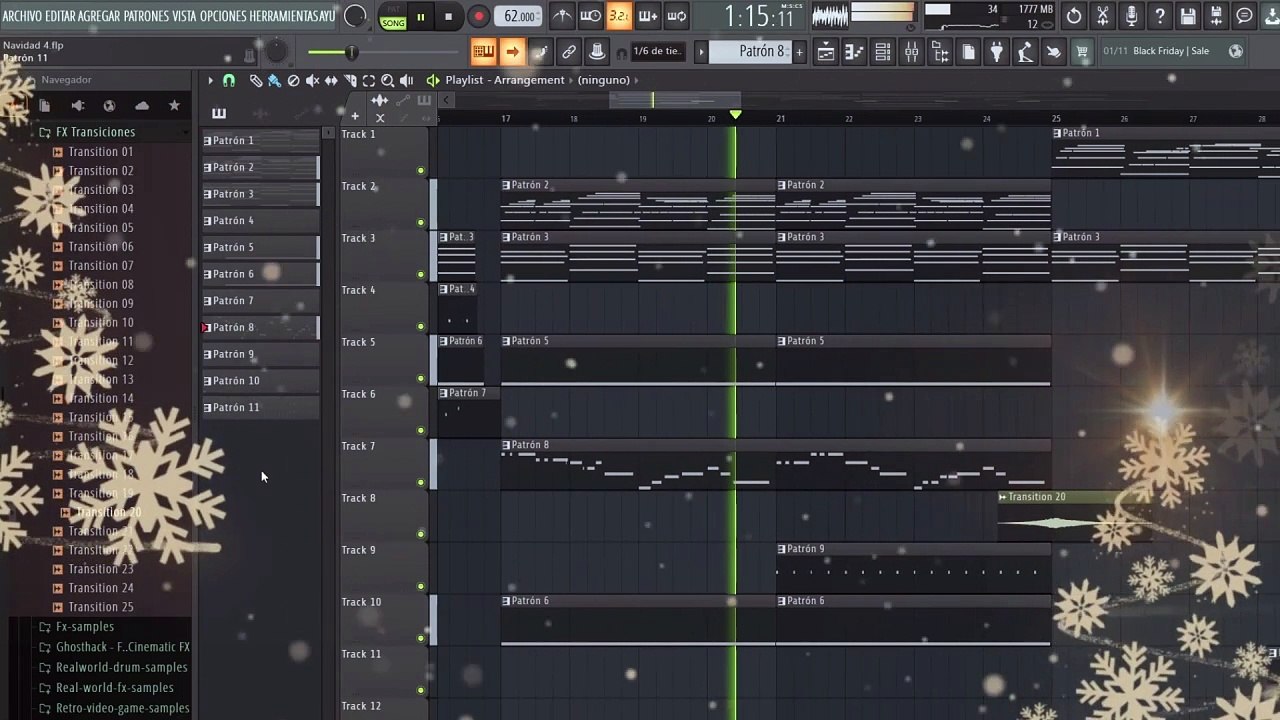Screen dimensions: 1280x720
Task: Mute Track 2 using its green LED
Action: pyautogui.click(x=421, y=223)
